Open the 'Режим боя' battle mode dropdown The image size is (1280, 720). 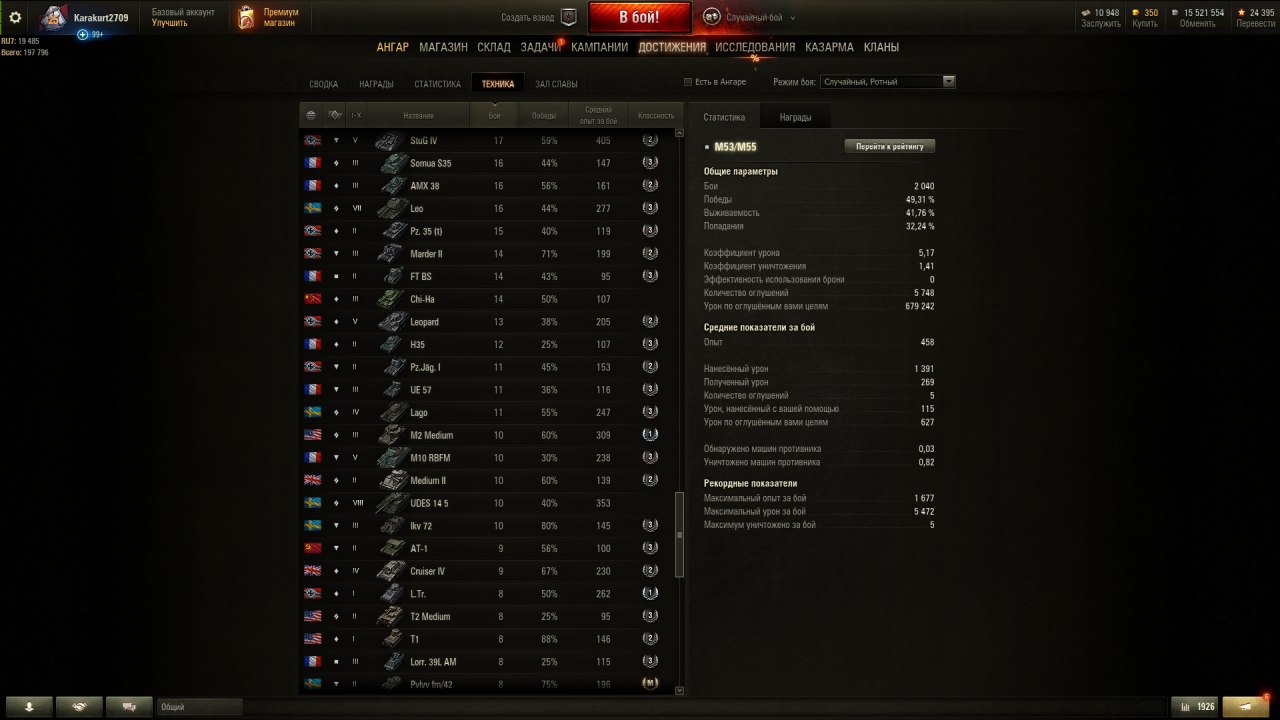(888, 82)
